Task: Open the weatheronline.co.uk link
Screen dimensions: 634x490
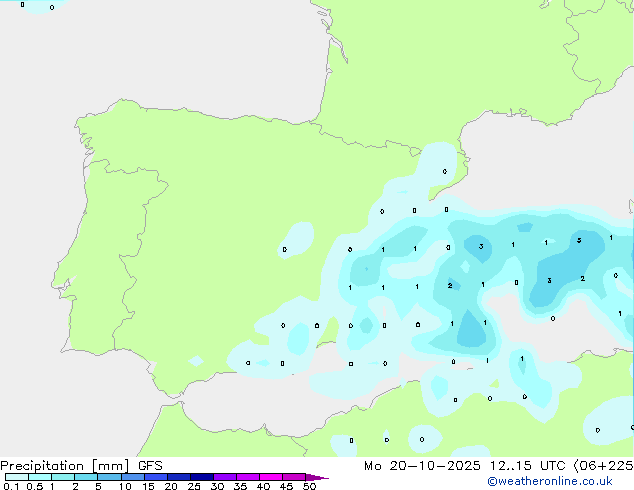Action: pyautogui.click(x=550, y=481)
